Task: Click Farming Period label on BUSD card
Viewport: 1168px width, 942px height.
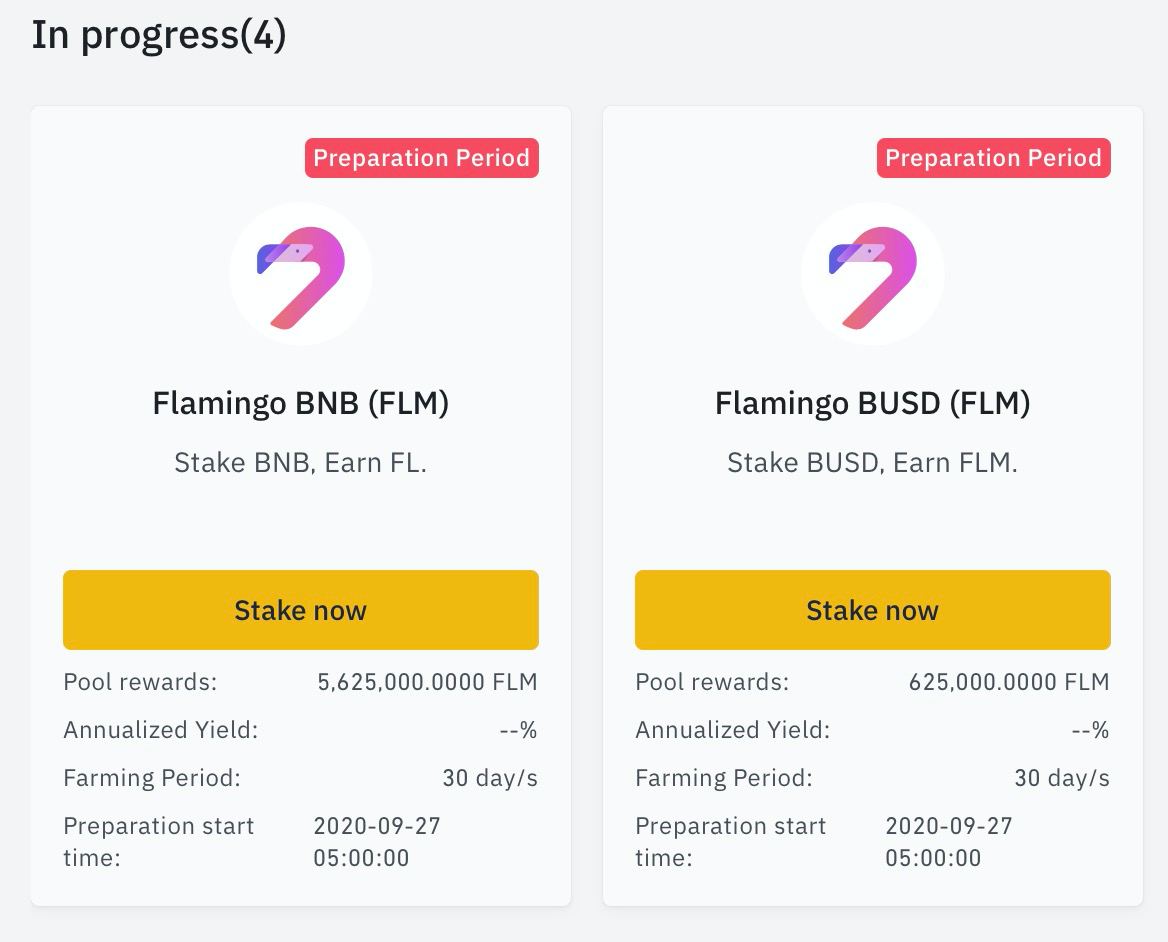Action: (724, 778)
